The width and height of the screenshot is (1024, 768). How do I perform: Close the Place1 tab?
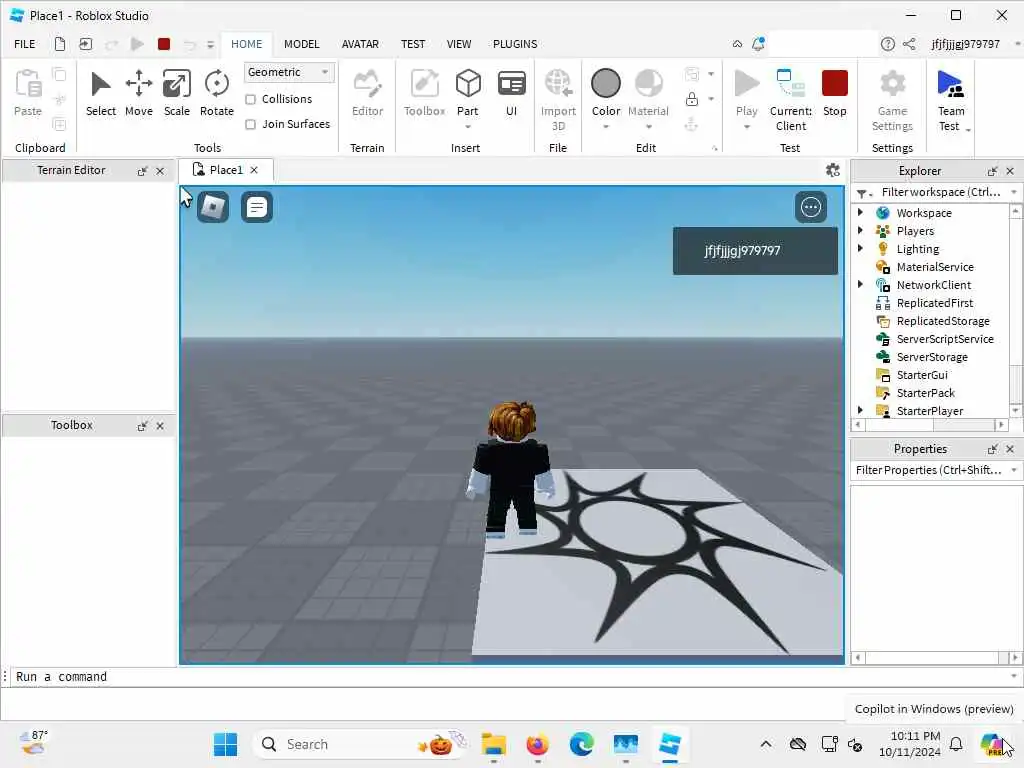pyautogui.click(x=254, y=170)
